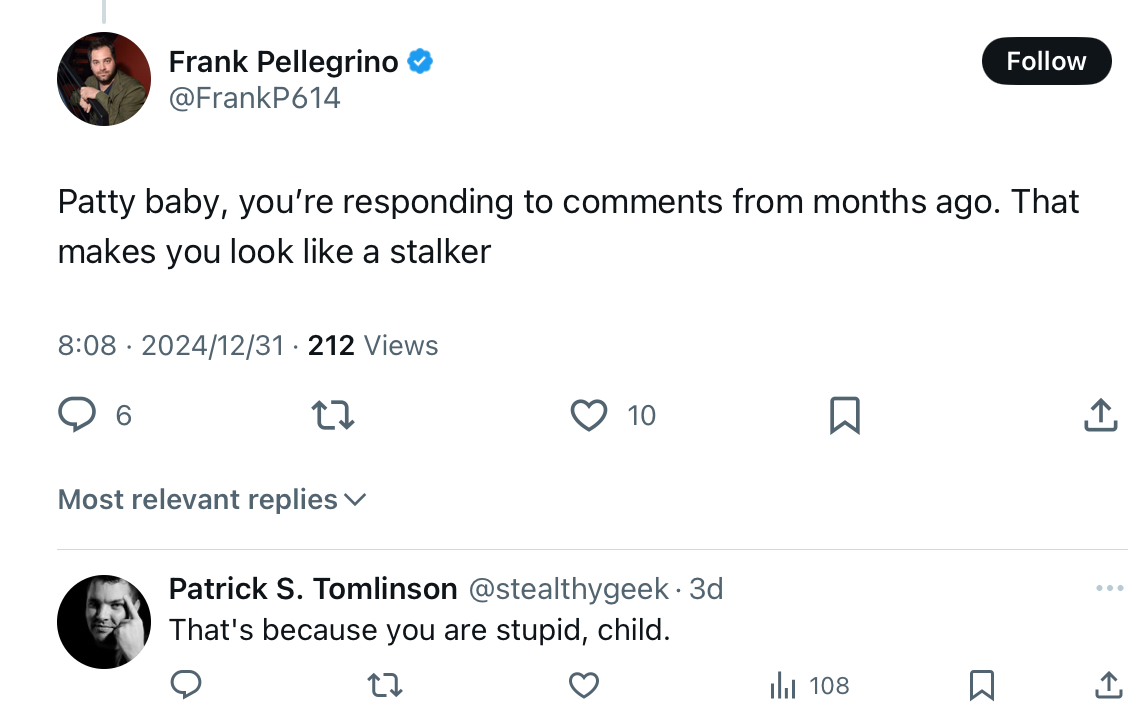Open @stealthygeek profile handle
The height and width of the screenshot is (723, 1137).
[568, 589]
